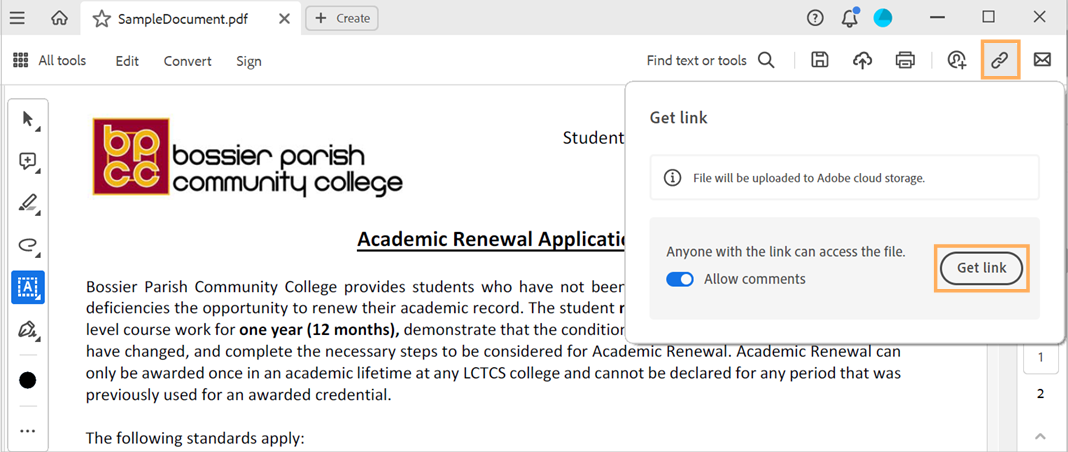Click the page up chevron arrow
1068x452 pixels.
click(1040, 436)
